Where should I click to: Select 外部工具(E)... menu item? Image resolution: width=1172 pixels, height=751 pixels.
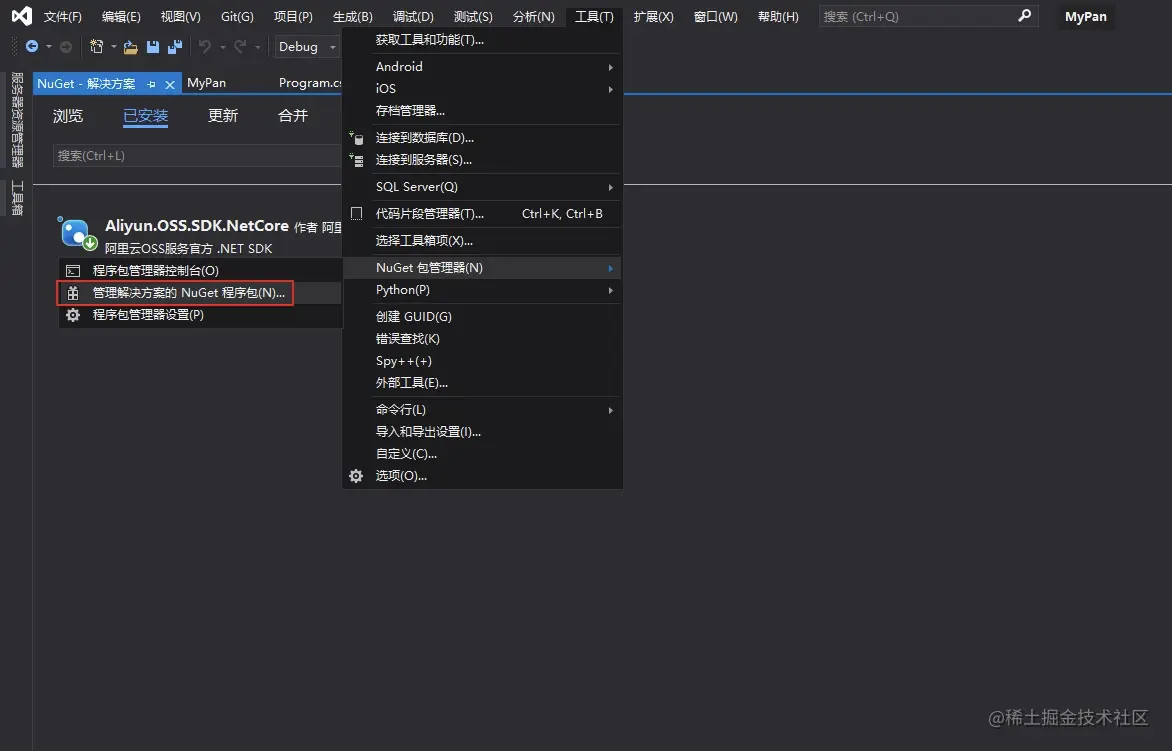pyautogui.click(x=482, y=383)
